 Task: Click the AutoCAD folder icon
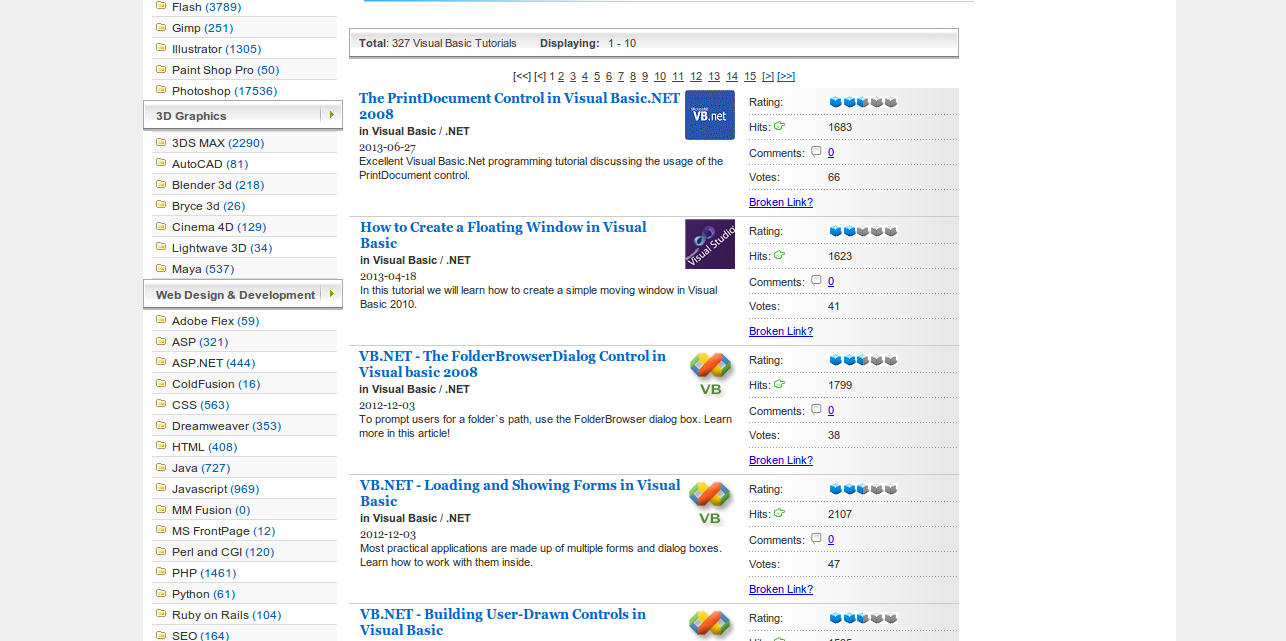(161, 163)
